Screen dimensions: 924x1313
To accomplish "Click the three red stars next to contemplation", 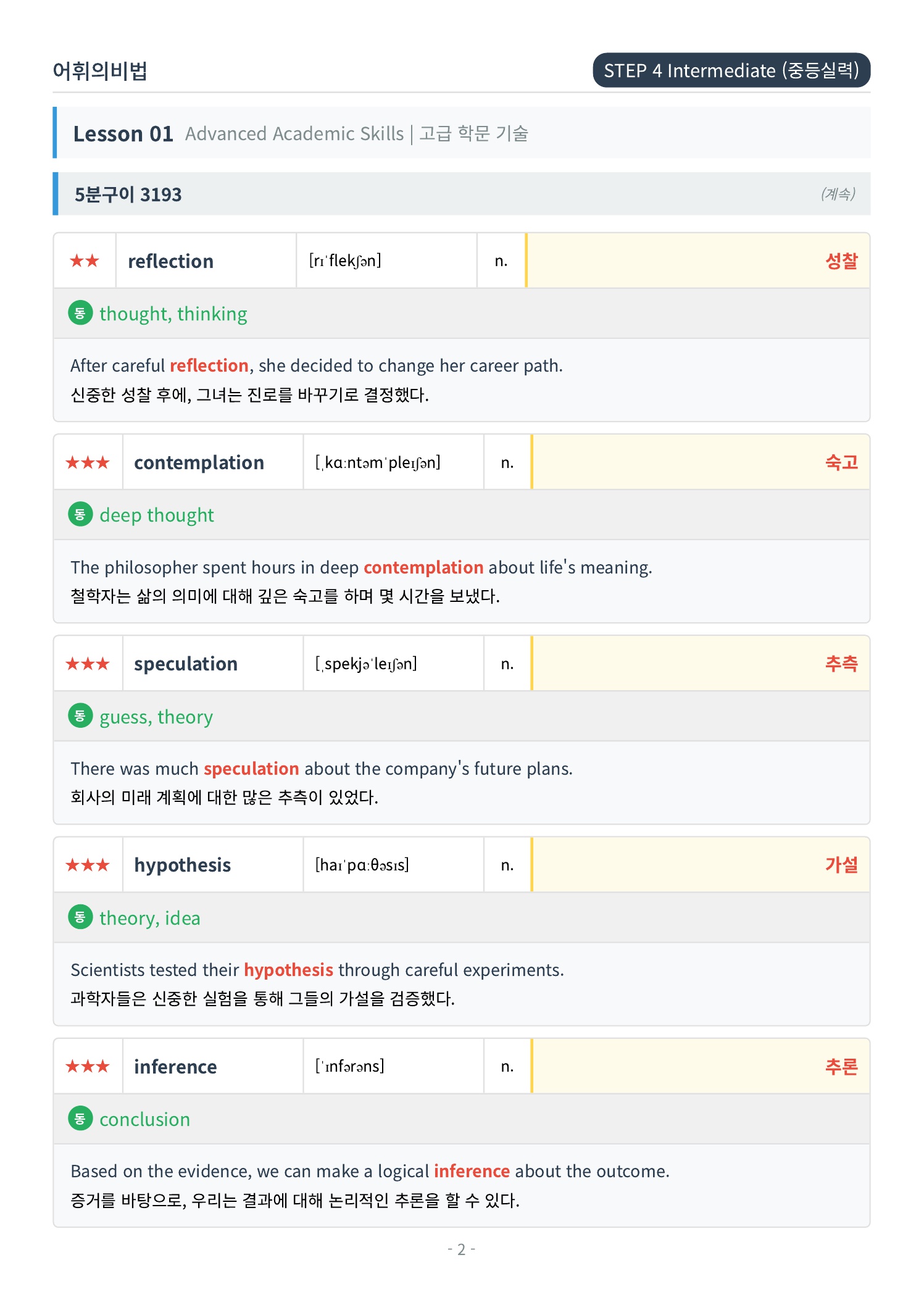I will (88, 462).
